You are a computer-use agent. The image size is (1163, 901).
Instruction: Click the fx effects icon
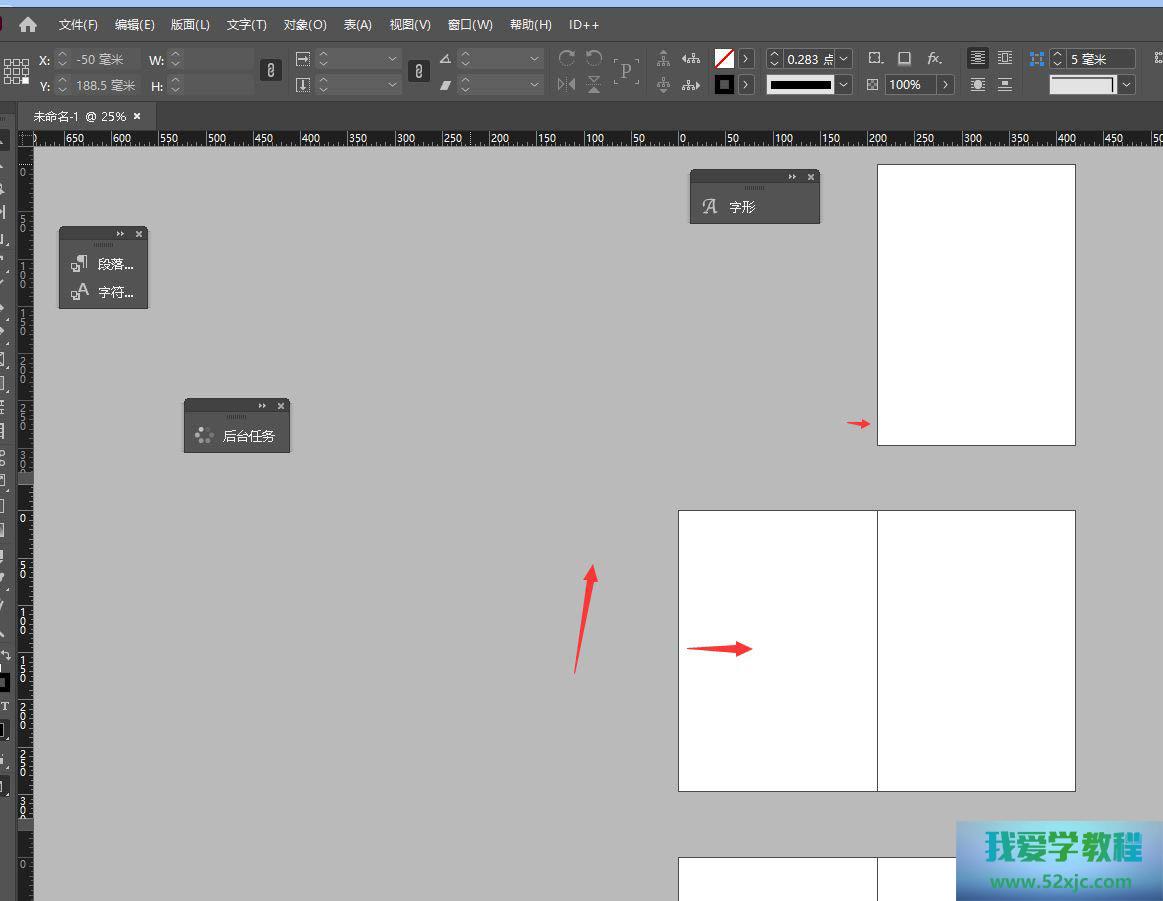point(934,59)
